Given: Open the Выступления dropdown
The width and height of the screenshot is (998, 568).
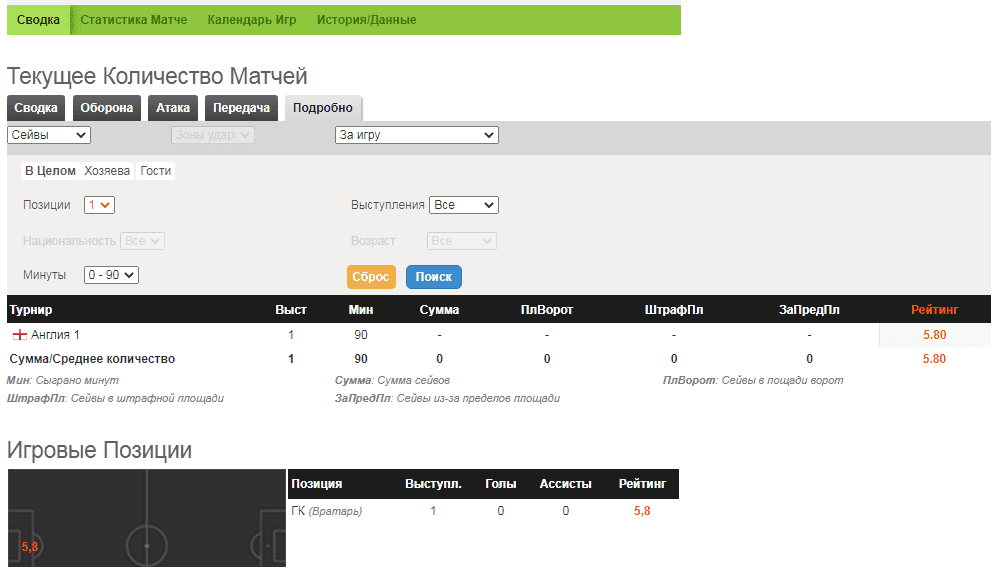Looking at the screenshot, I should (464, 205).
